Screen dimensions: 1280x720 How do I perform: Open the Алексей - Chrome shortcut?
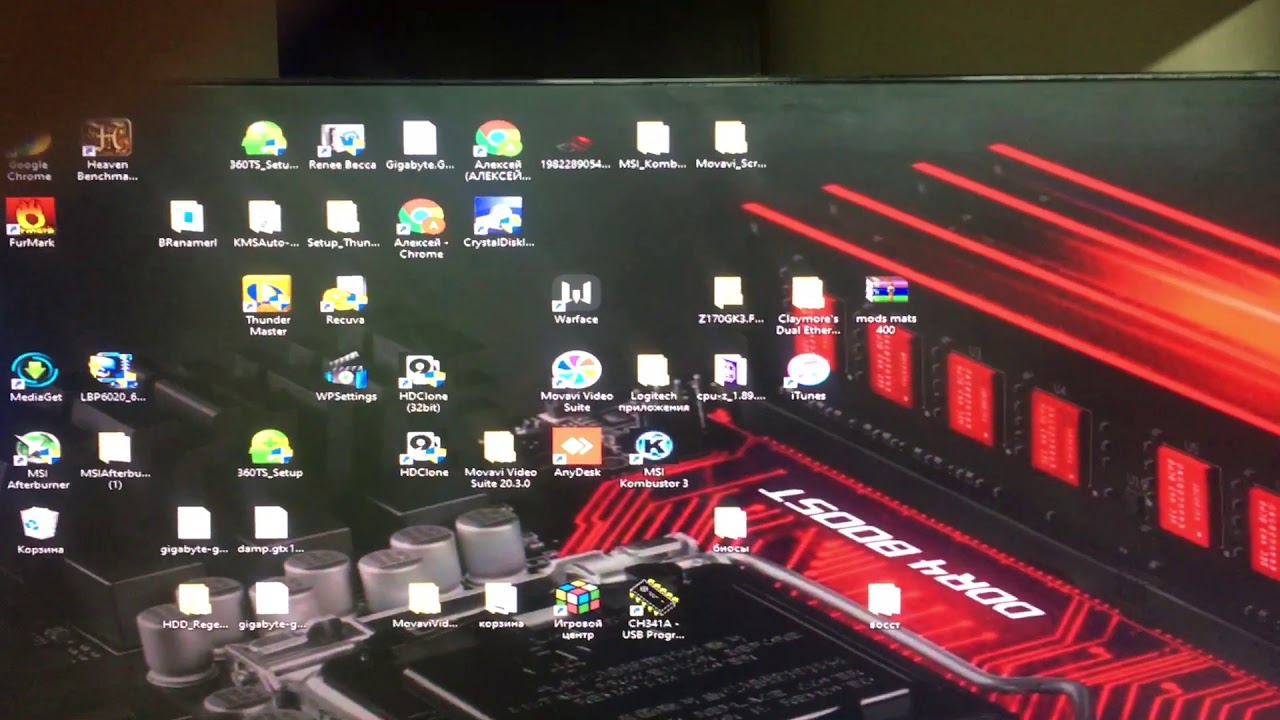421,228
